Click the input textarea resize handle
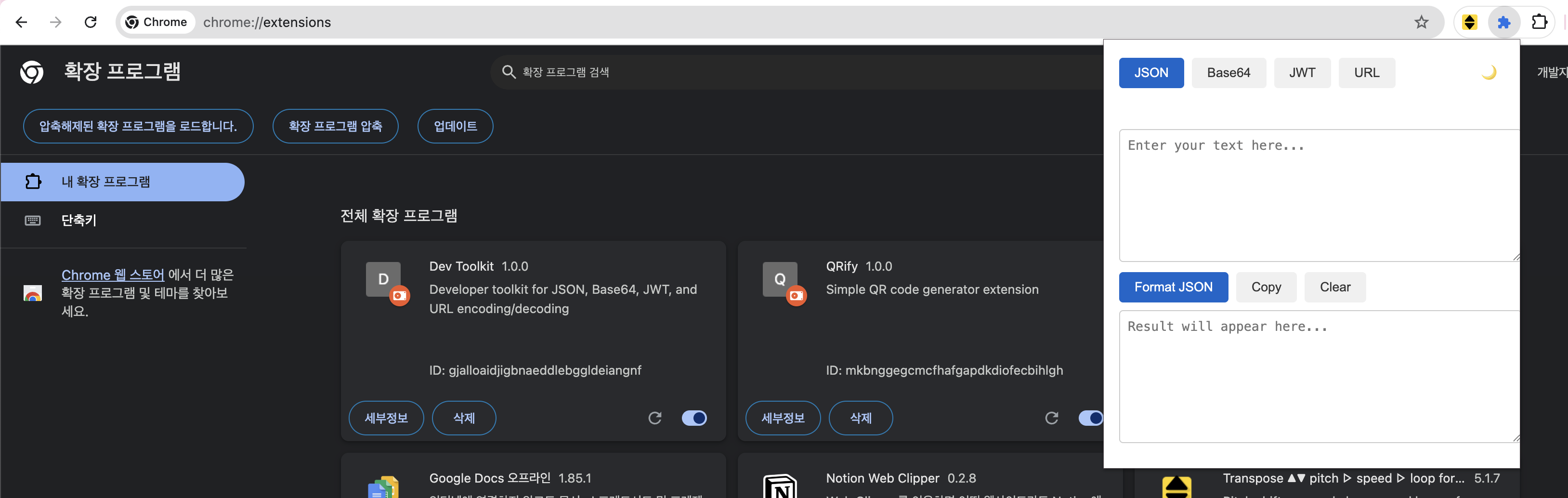Screen dimensions: 1568x498 1516,258
